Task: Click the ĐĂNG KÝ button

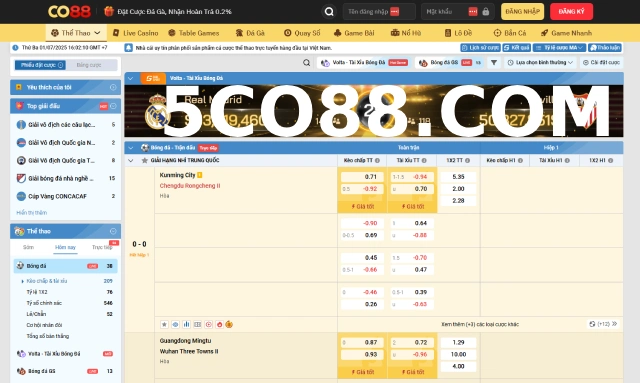Action: pos(571,11)
